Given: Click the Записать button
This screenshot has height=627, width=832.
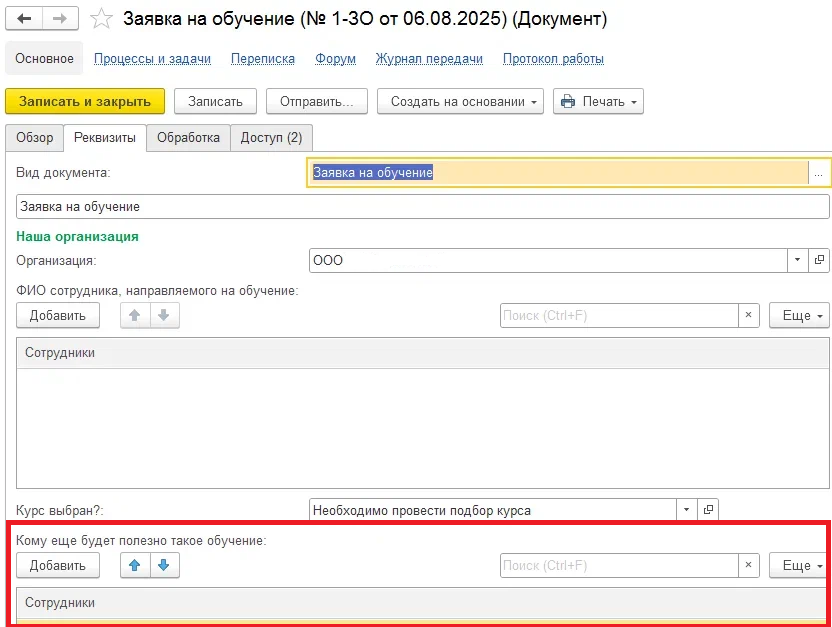Looking at the screenshot, I should pyautogui.click(x=215, y=101).
